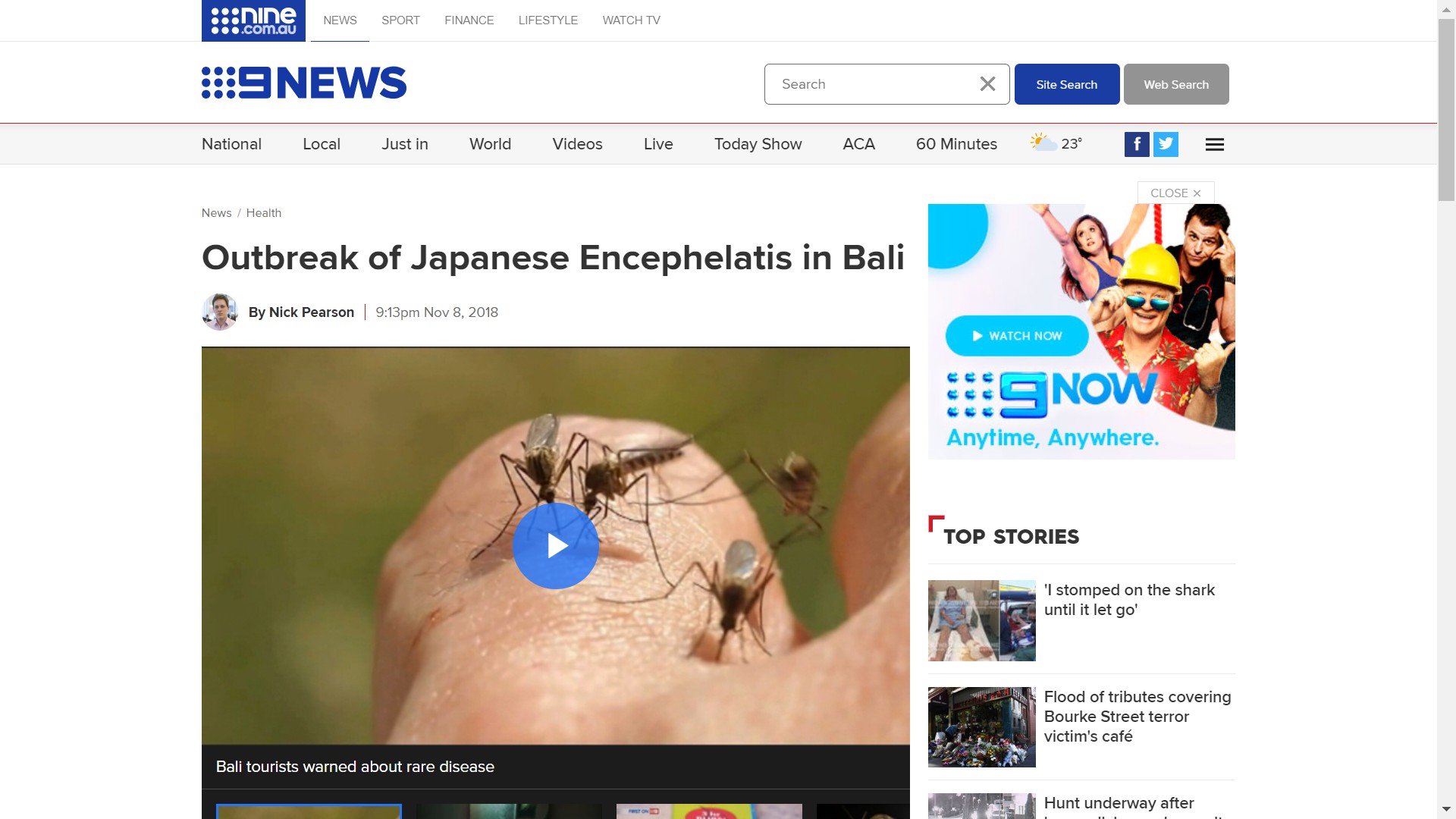Clear the search box with X icon
Screen dimensions: 1456x819
(987, 84)
